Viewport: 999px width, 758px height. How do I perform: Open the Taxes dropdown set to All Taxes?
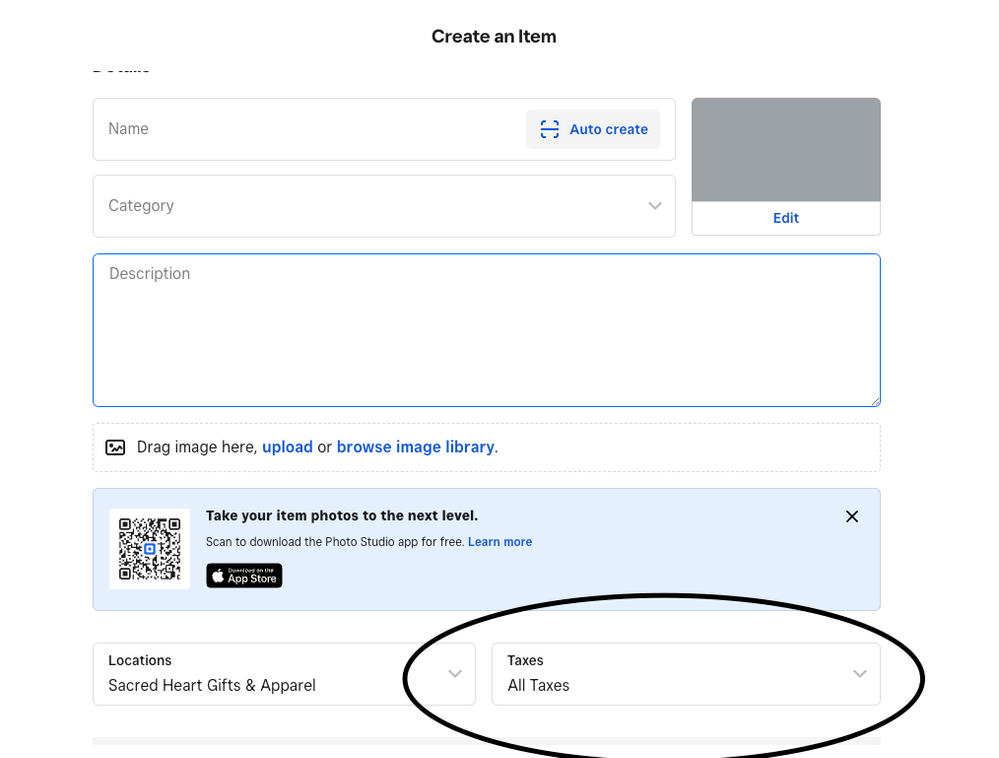pos(670,674)
